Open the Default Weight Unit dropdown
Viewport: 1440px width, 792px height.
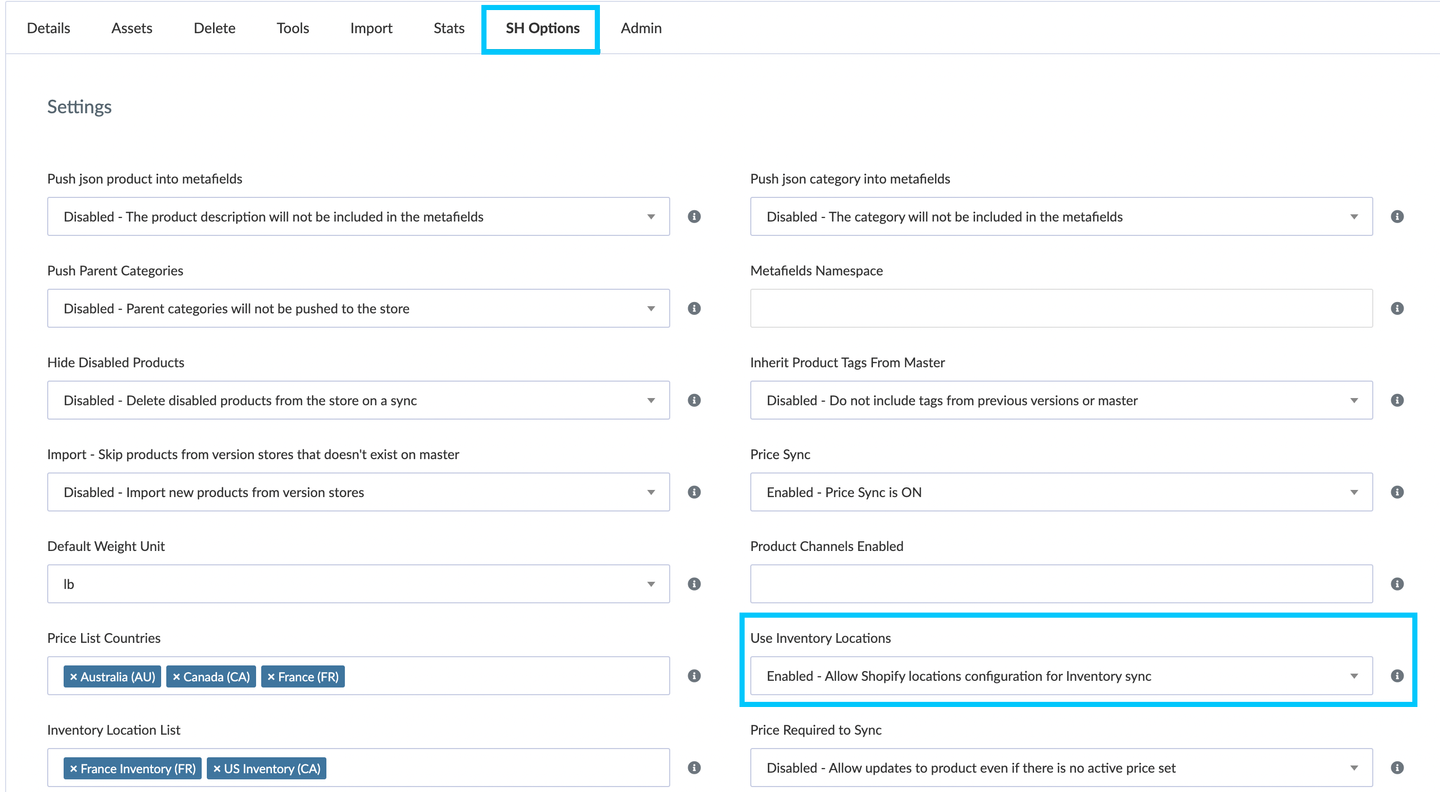click(x=653, y=583)
